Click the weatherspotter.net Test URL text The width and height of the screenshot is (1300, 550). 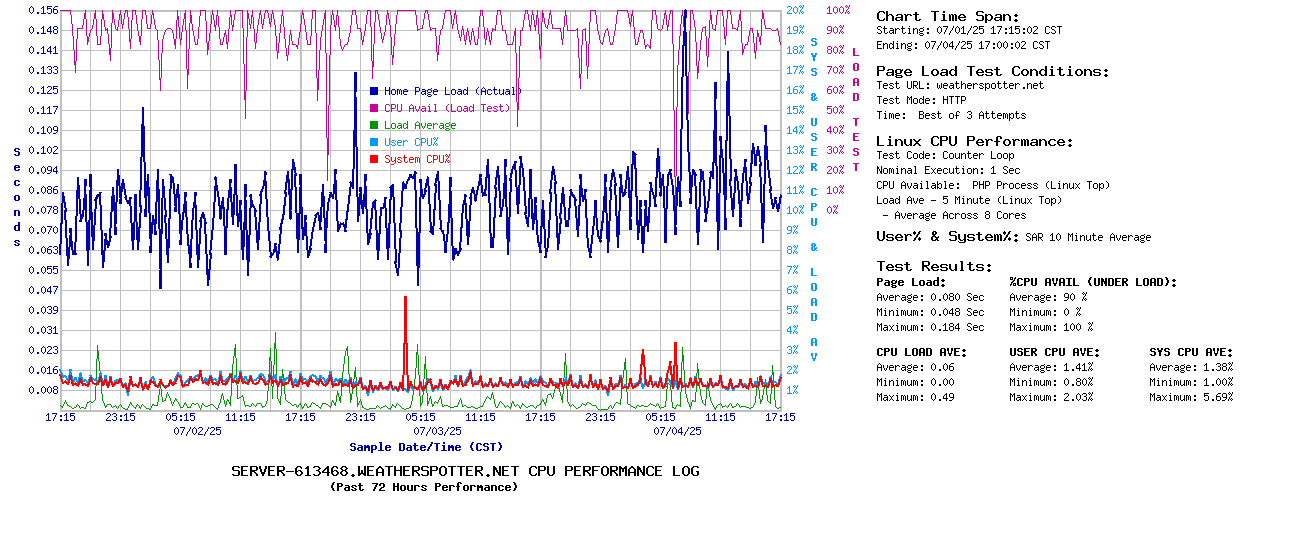point(989,86)
